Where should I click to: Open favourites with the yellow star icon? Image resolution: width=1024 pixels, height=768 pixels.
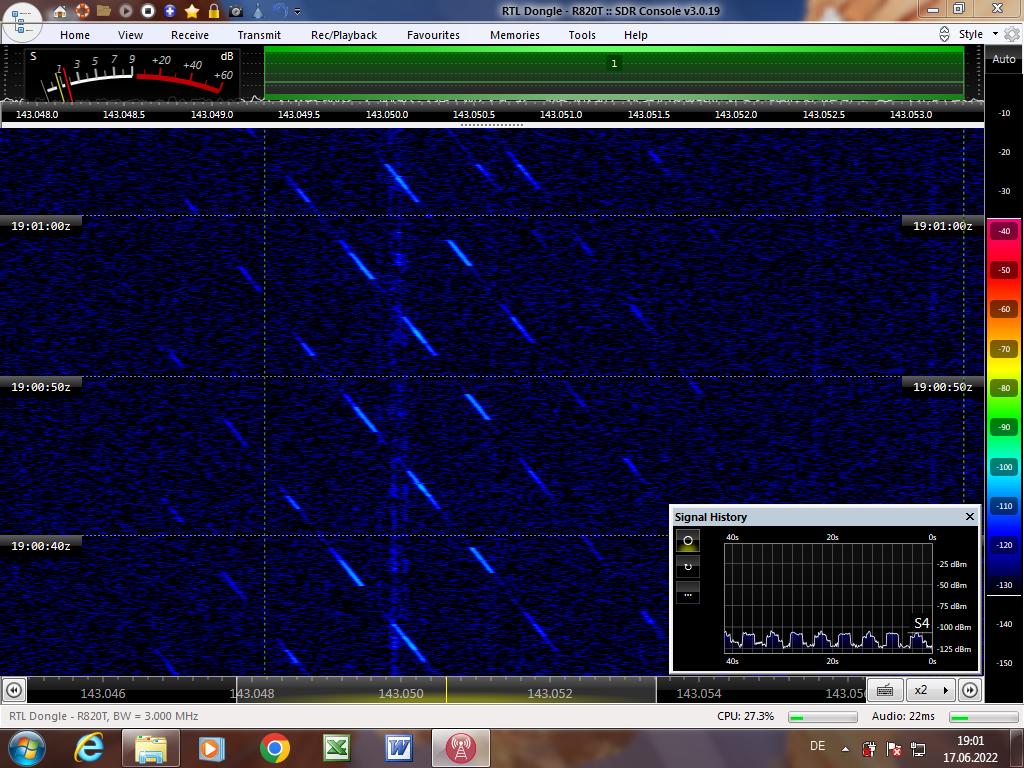point(192,10)
